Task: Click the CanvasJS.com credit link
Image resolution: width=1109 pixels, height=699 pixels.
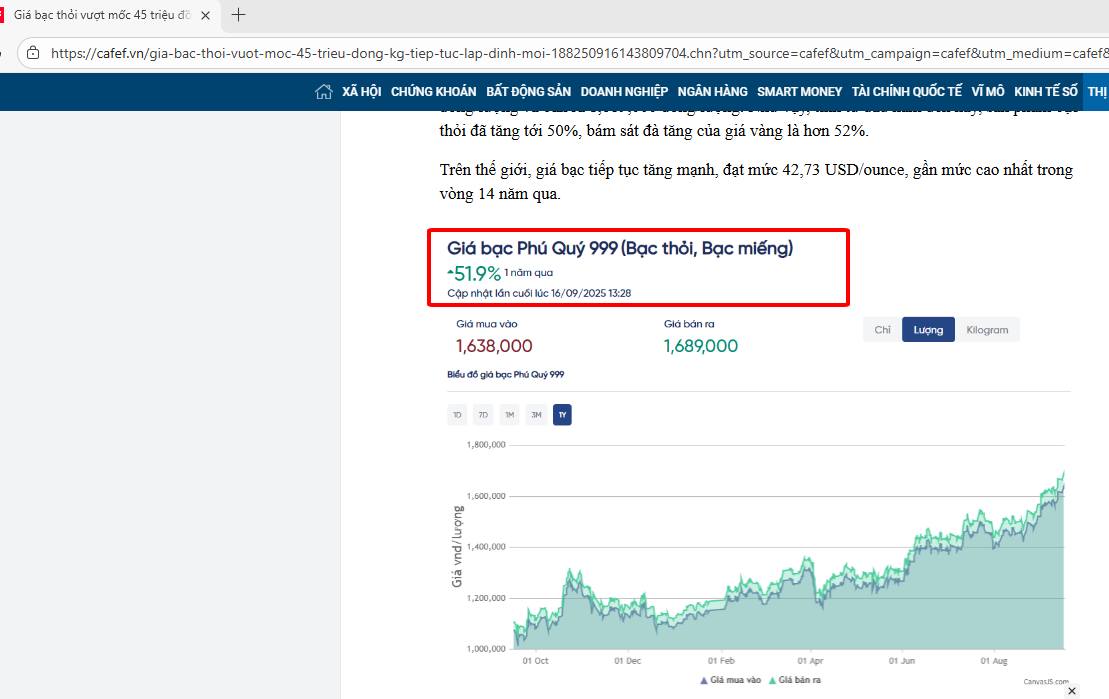Action: 1046,681
